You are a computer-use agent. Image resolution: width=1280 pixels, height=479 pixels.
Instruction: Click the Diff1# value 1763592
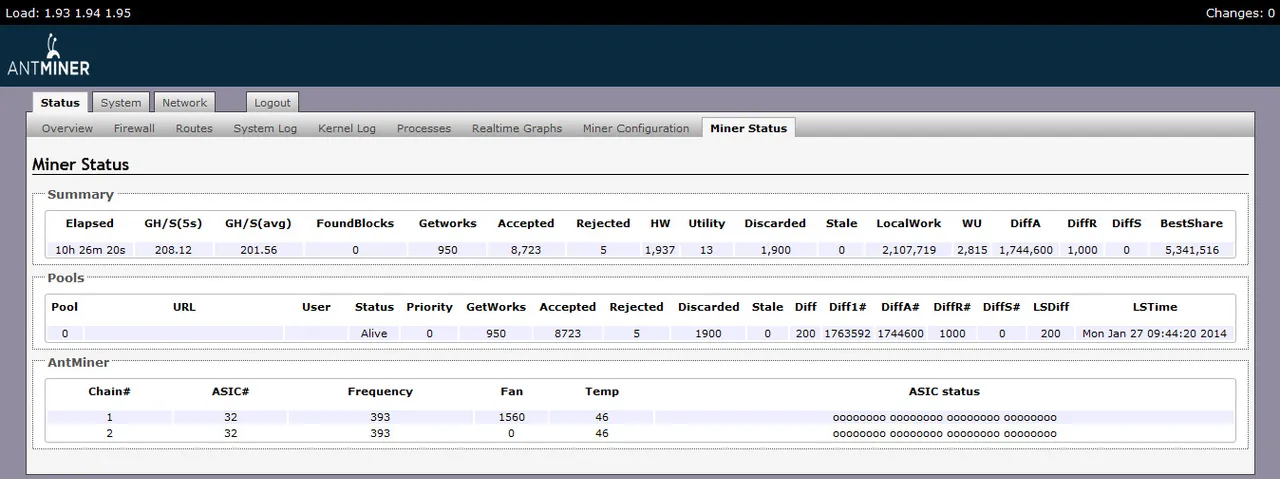pyautogui.click(x=847, y=334)
